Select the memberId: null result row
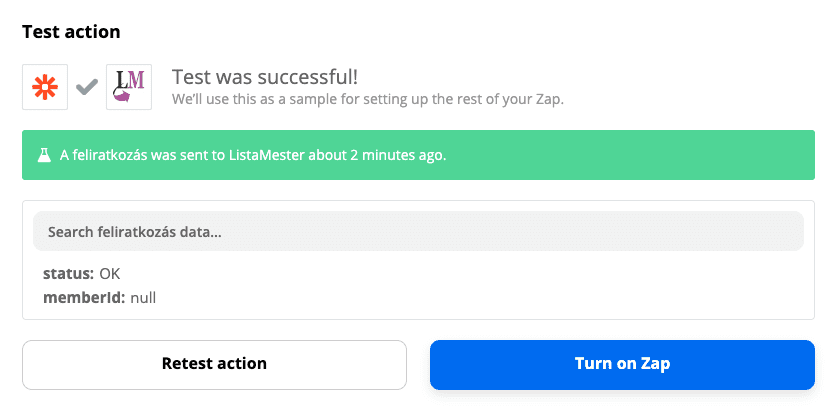Screen dimensions: 836x411 point(99,297)
